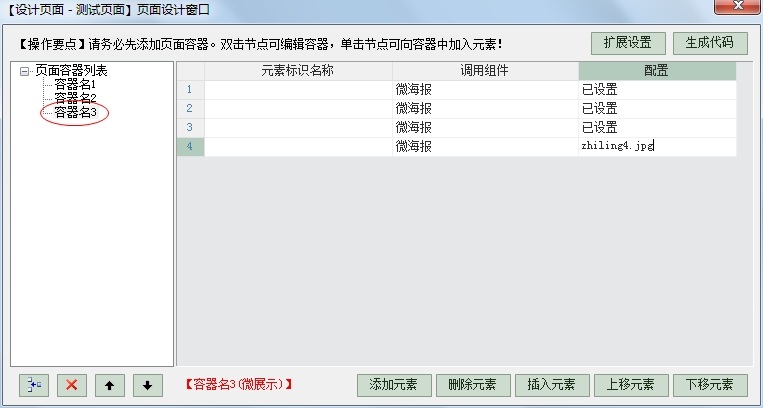This screenshot has height=408, width=763.
Task: Click row 3 empty element name cell
Action: tap(298, 128)
